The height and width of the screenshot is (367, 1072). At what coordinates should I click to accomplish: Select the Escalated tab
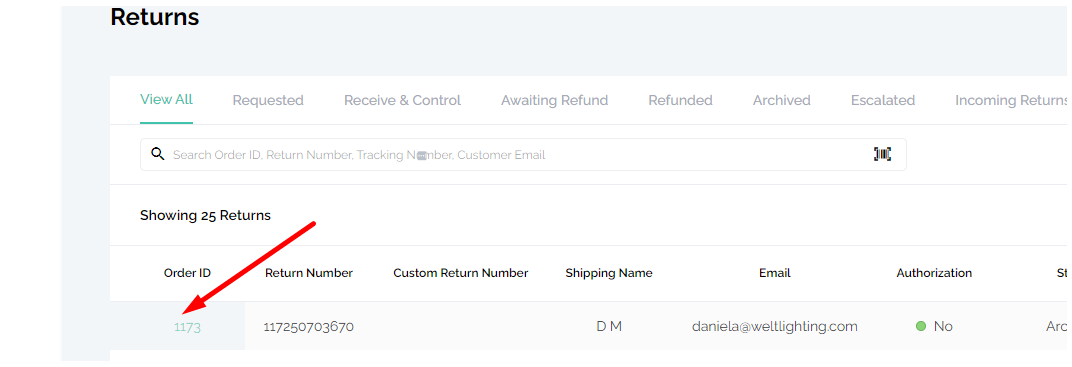click(883, 100)
